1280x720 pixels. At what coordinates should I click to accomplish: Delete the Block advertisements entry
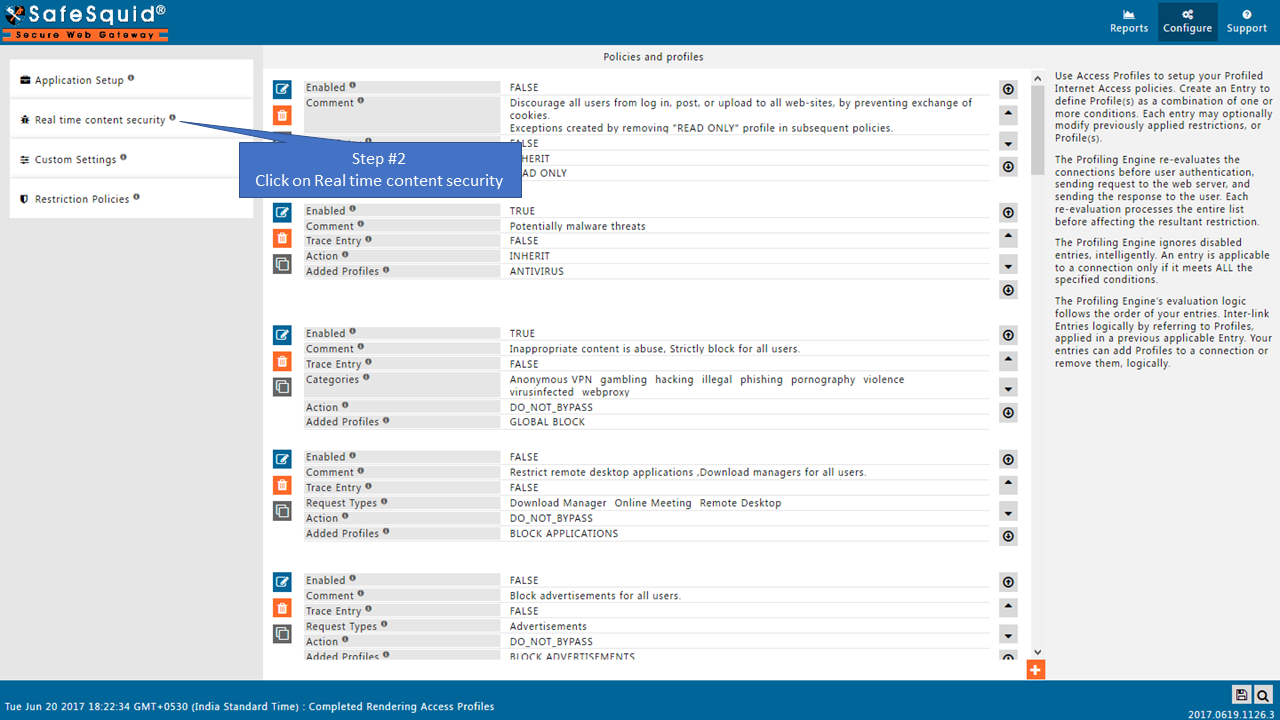pyautogui.click(x=282, y=608)
